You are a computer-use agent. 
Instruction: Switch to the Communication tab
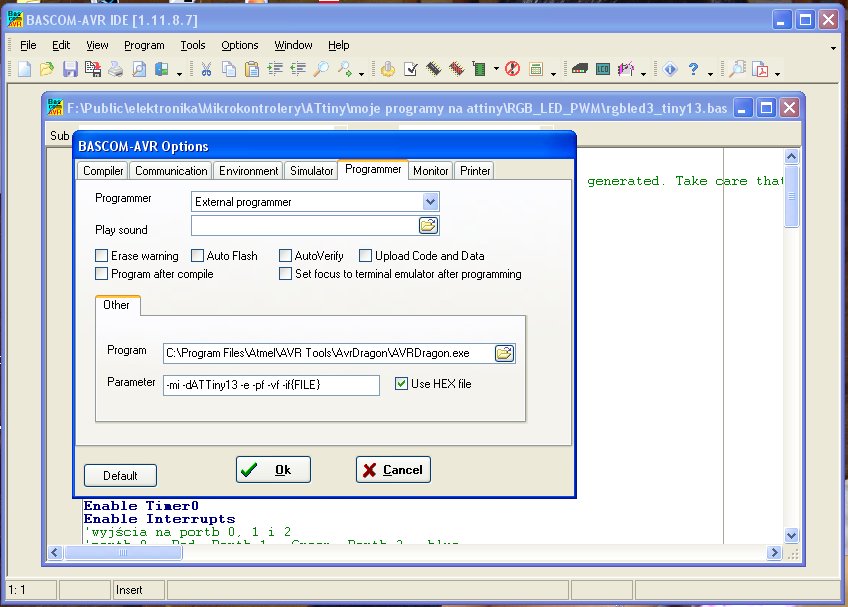pos(171,171)
